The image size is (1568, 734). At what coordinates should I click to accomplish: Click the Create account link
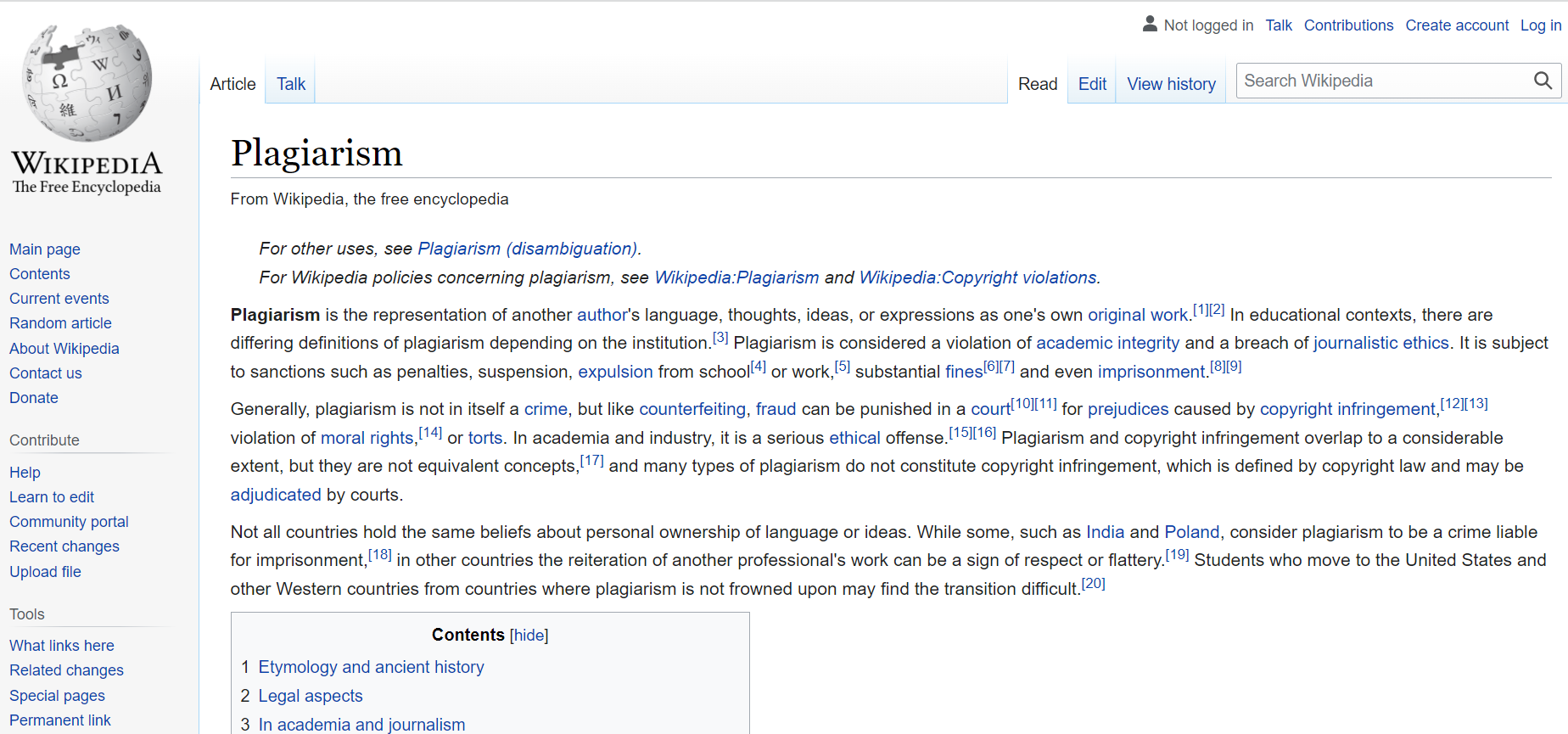(1457, 25)
